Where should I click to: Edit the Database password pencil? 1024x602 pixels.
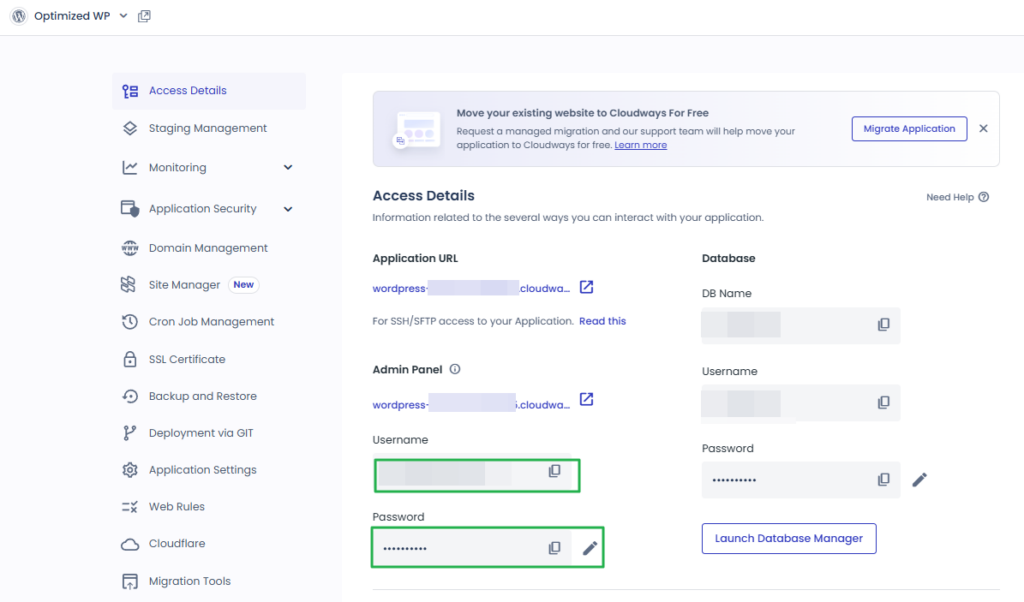coord(920,480)
